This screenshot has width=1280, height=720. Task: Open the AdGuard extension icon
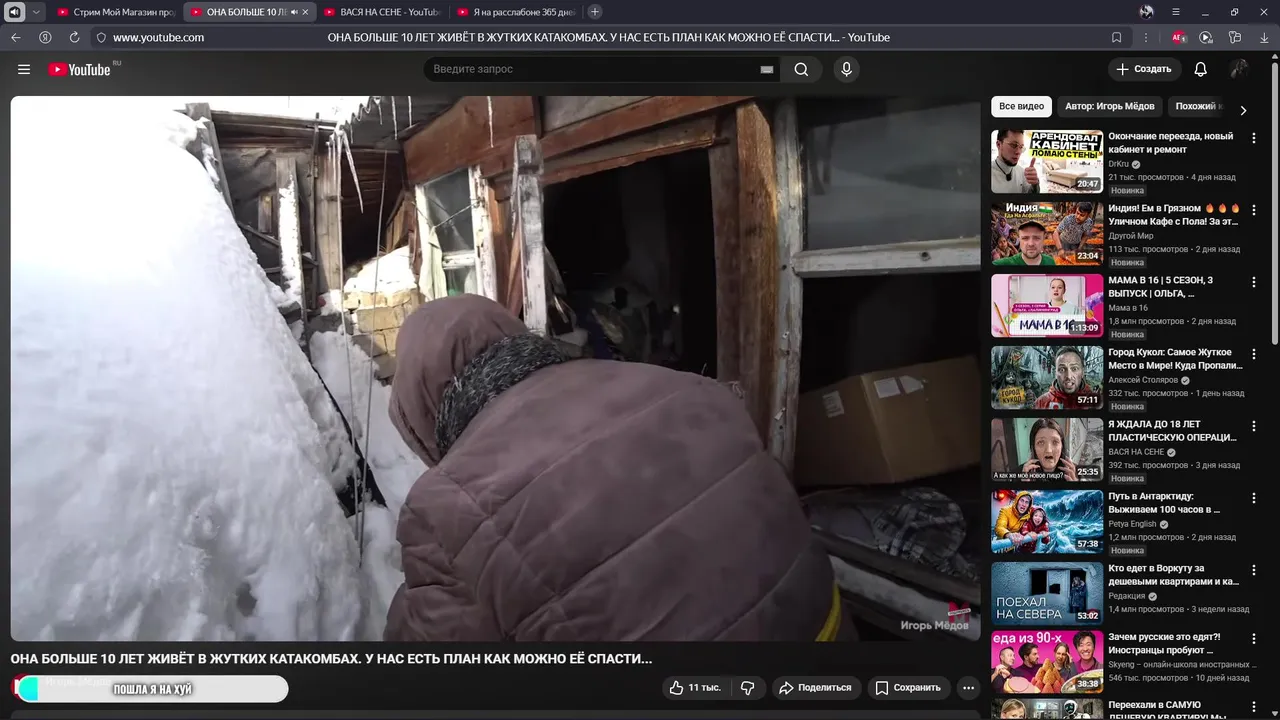coord(1179,37)
